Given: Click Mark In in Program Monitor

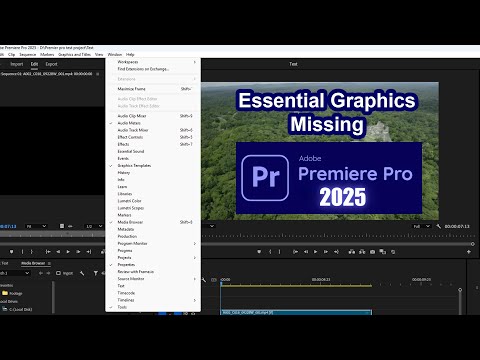Looking at the screenshot, I should (x=270, y=252).
